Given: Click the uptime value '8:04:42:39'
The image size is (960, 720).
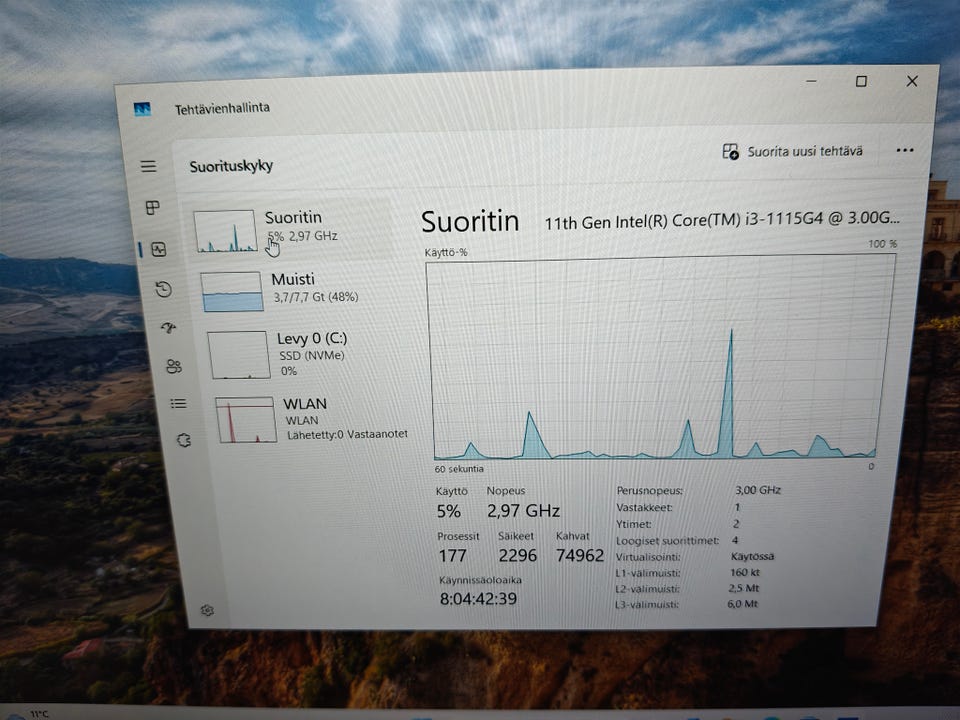Looking at the screenshot, I should click(x=478, y=598).
